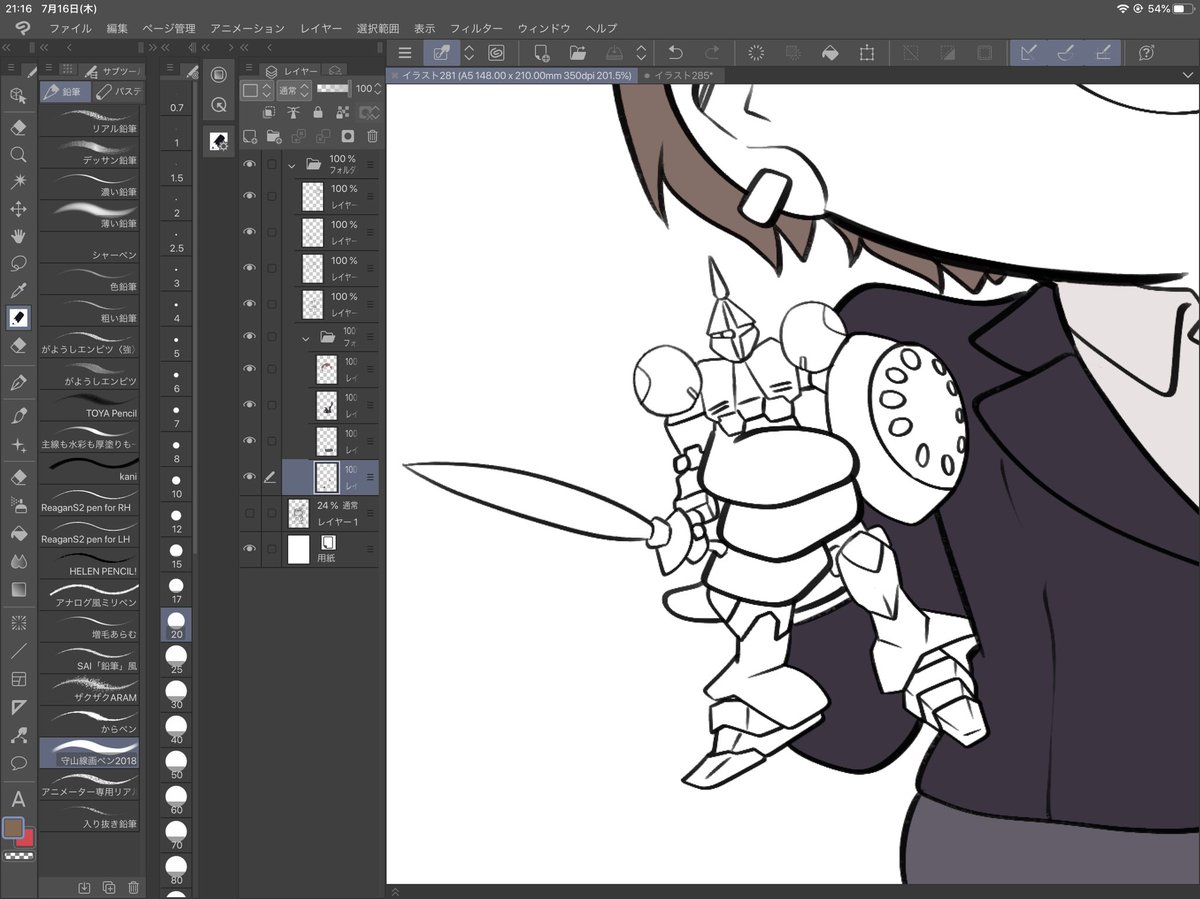Click the red sub color swatch
The image size is (1200, 899).
28,840
